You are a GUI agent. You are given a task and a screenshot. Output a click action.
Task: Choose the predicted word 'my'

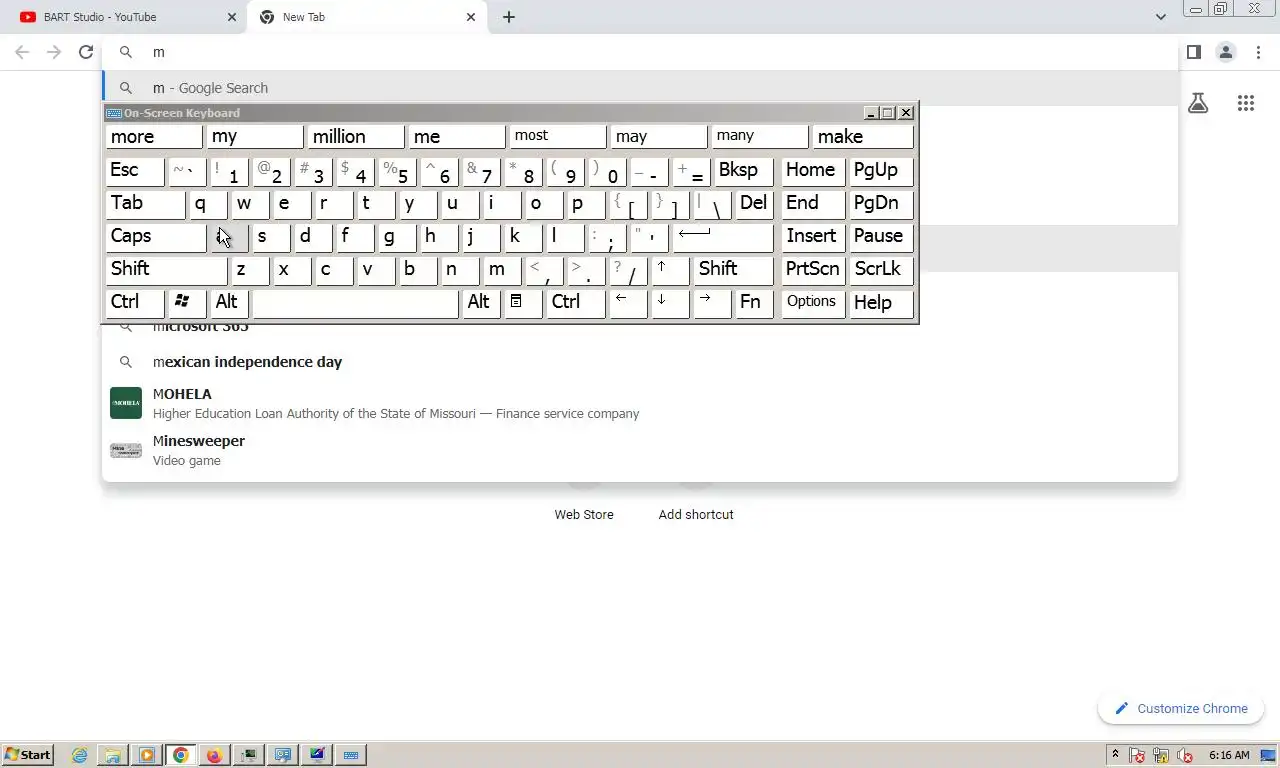255,137
